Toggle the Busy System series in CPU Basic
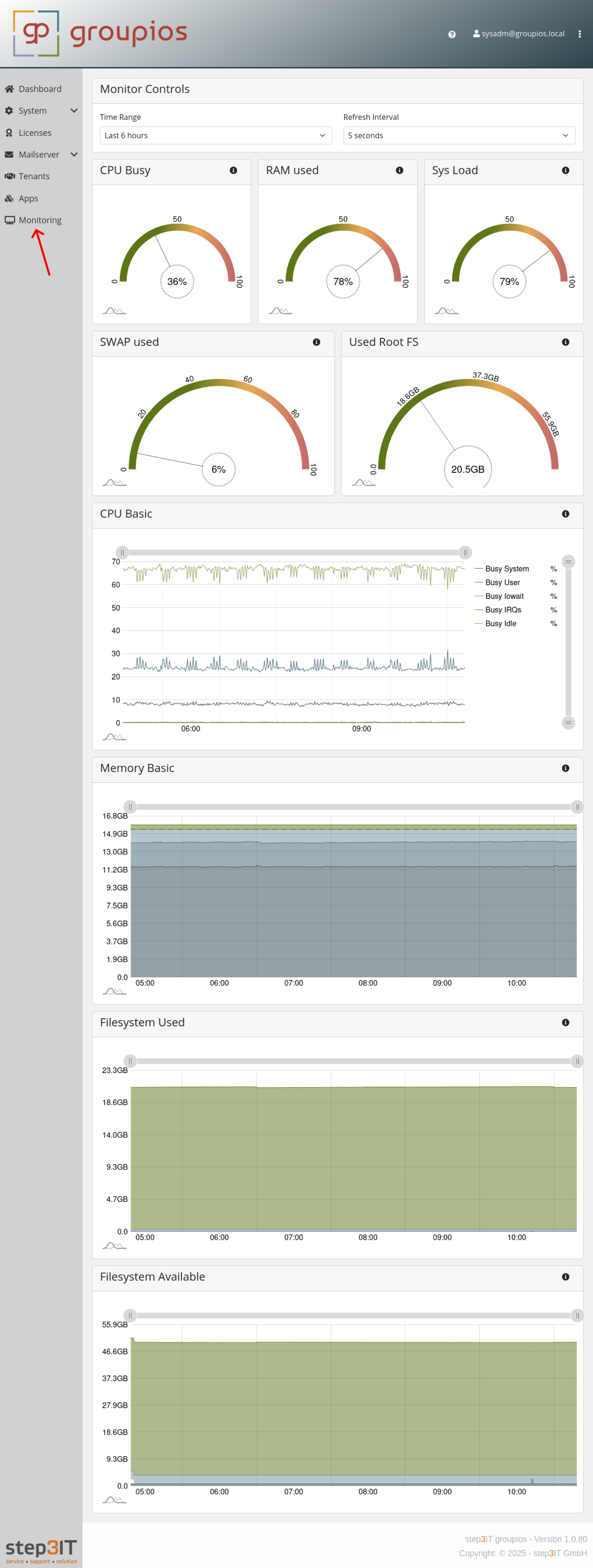 point(507,569)
